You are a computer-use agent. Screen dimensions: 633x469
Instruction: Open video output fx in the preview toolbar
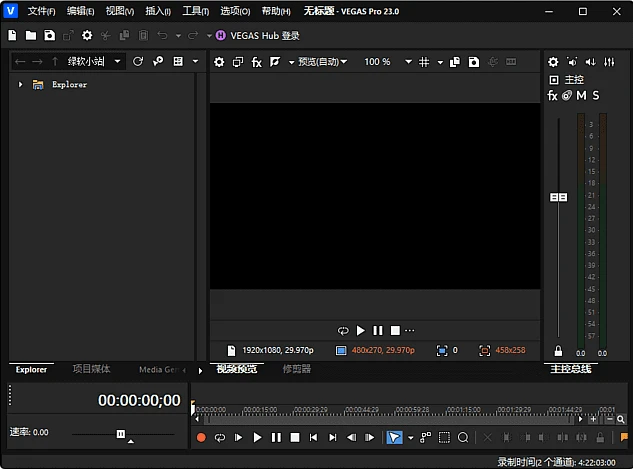click(x=257, y=62)
